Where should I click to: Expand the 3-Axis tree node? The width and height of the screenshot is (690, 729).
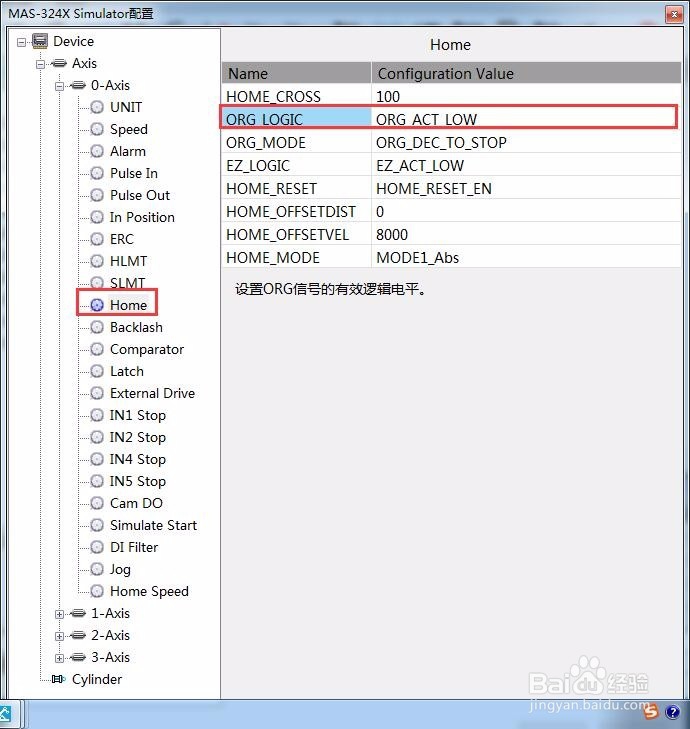click(x=60, y=658)
